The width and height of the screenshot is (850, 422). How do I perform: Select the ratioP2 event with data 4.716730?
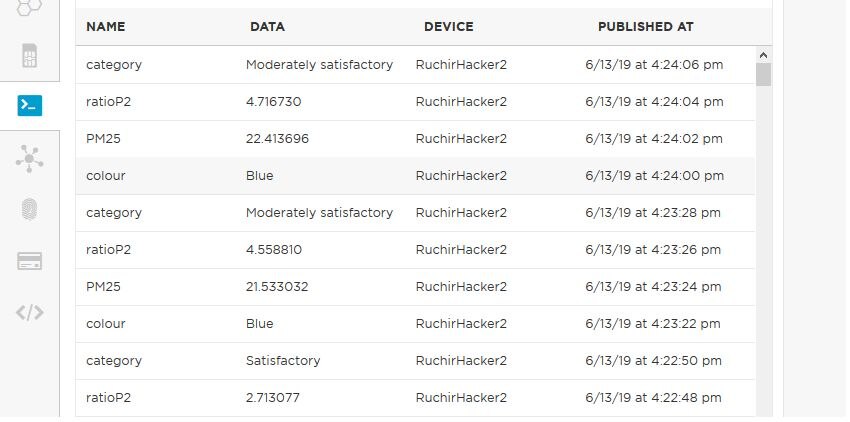[415, 102]
